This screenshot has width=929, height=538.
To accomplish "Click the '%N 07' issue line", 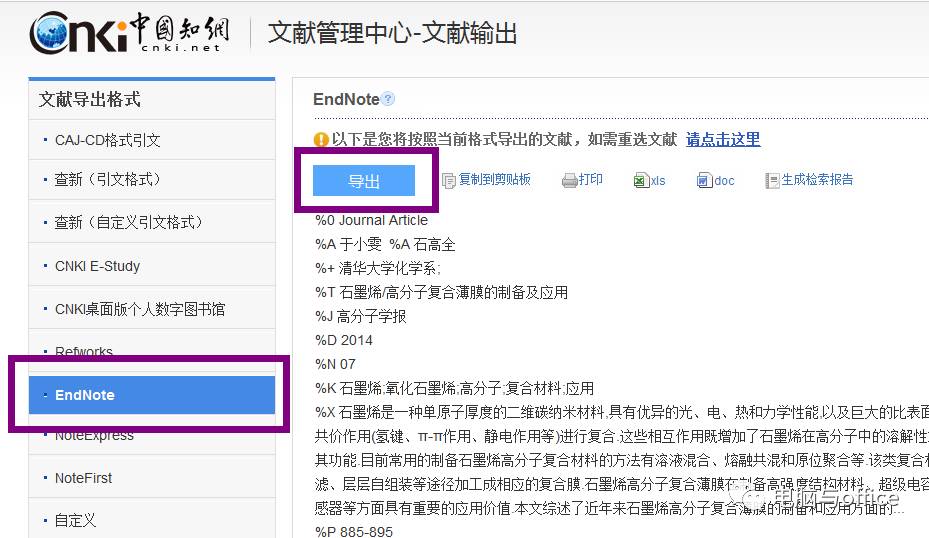I will pyautogui.click(x=335, y=364).
